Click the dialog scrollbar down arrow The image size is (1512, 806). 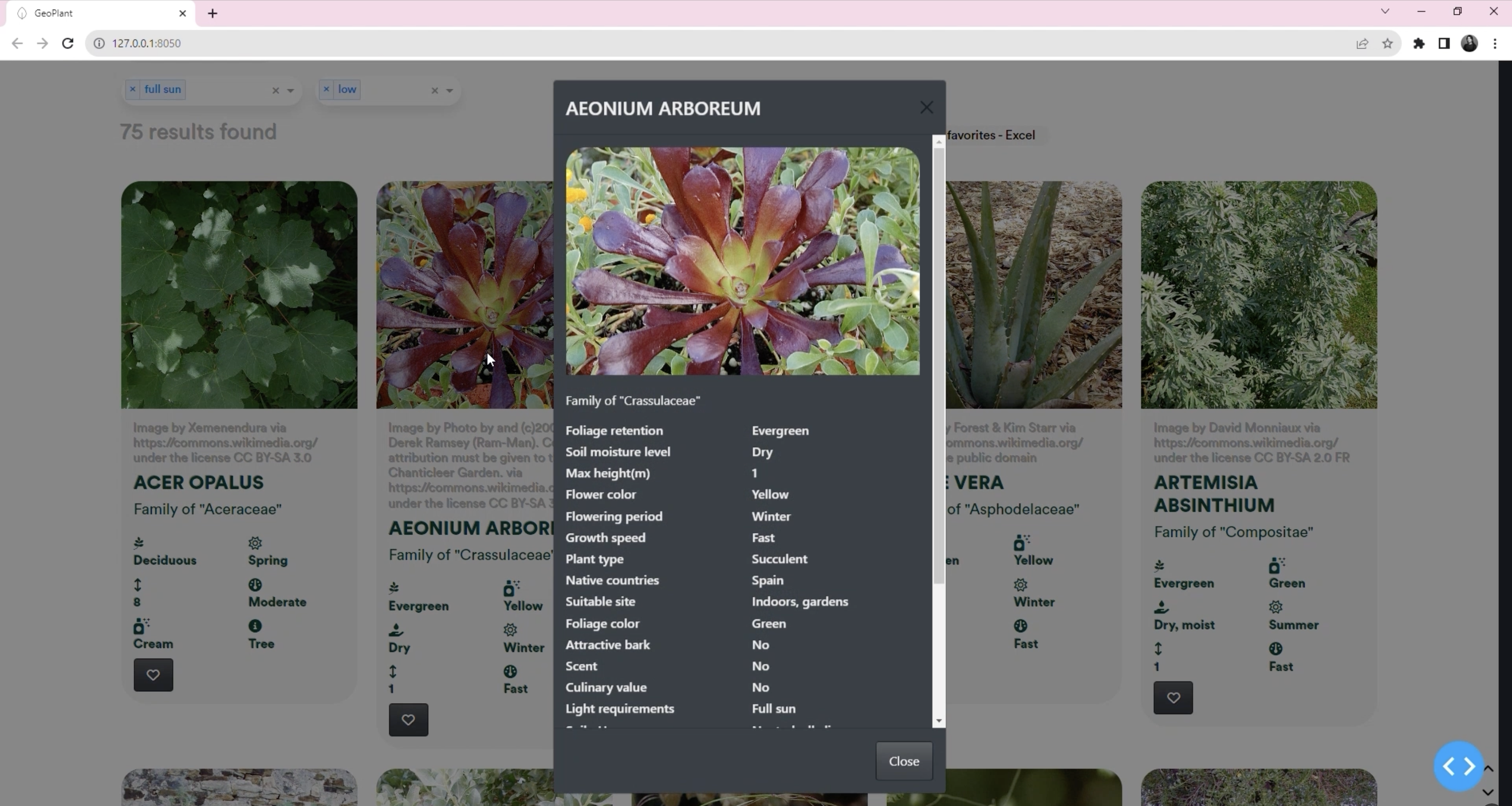coord(938,721)
